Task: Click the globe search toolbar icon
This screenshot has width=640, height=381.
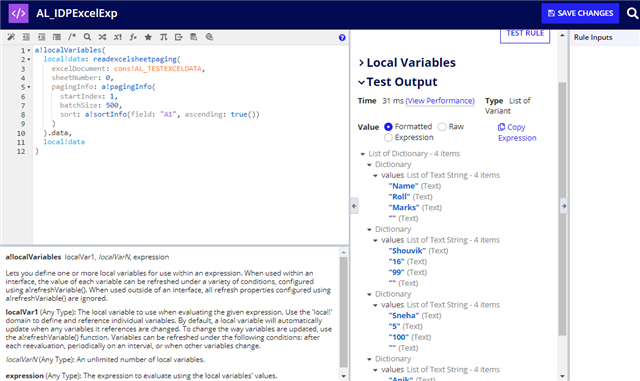Action: [209, 37]
